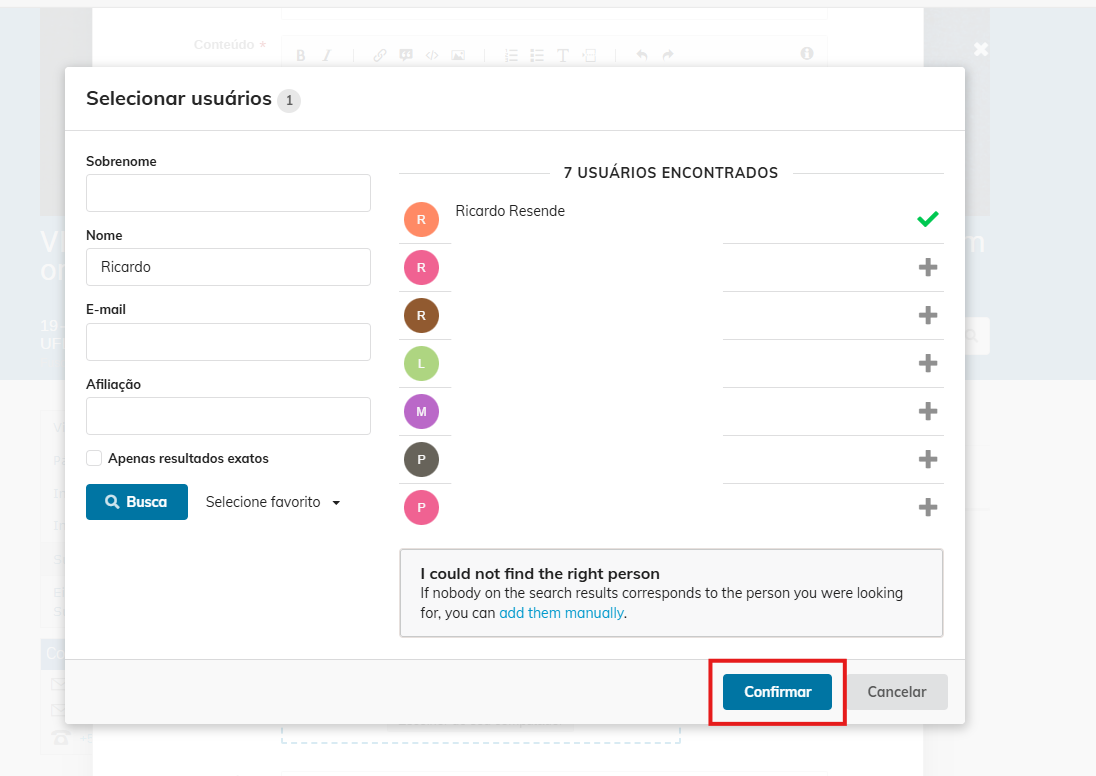Confirm the user selection with Confirmar

(x=777, y=692)
